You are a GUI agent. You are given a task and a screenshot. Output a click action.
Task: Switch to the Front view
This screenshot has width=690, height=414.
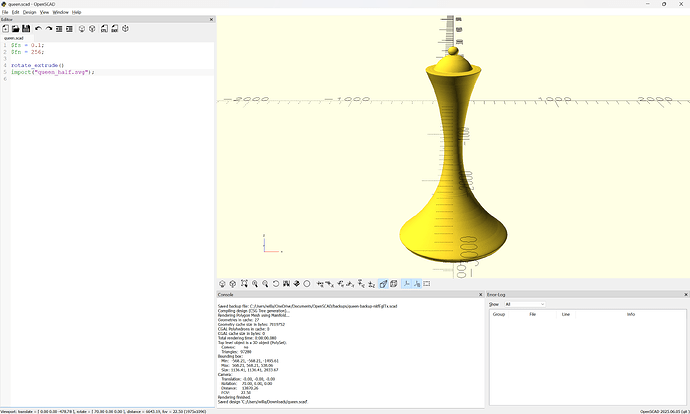pyautogui.click(x=361, y=284)
